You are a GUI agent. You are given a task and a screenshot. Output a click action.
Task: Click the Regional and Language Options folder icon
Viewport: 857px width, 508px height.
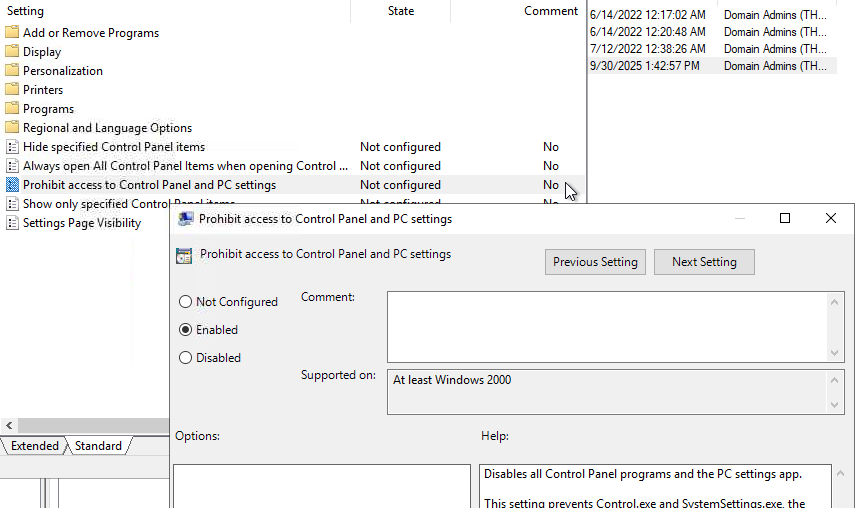[12, 128]
